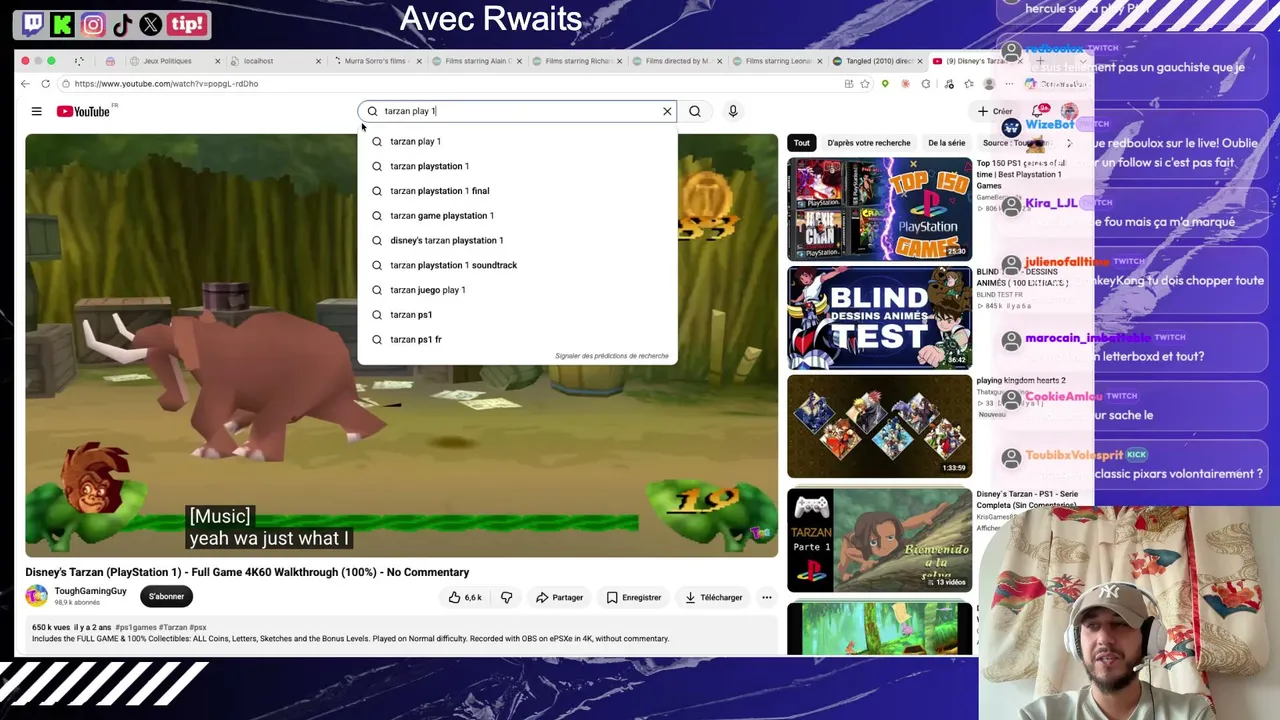Click the TikTok icon in overlay
This screenshot has height=720, width=1280.
point(122,24)
